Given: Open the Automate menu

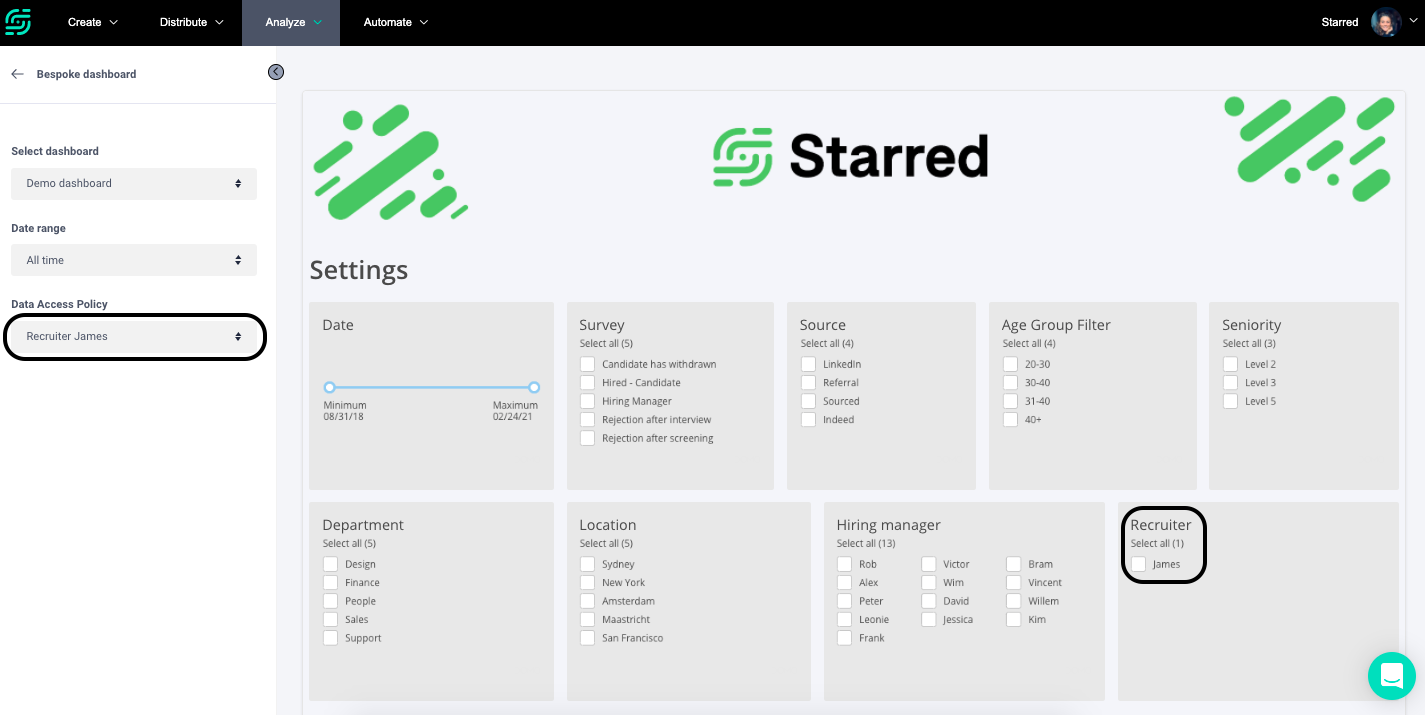Looking at the screenshot, I should pyautogui.click(x=396, y=22).
